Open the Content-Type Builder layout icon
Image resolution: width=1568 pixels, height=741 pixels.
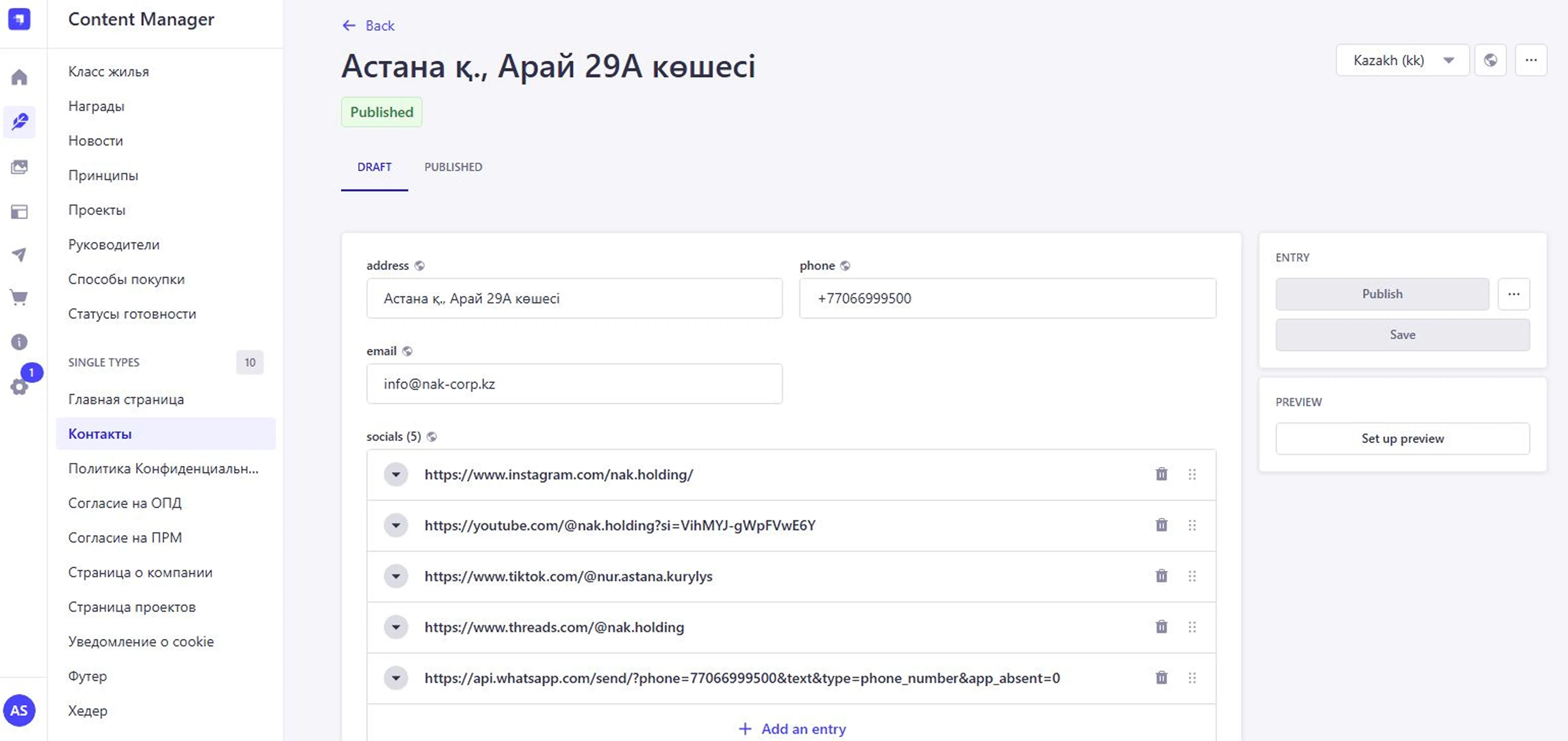[19, 212]
